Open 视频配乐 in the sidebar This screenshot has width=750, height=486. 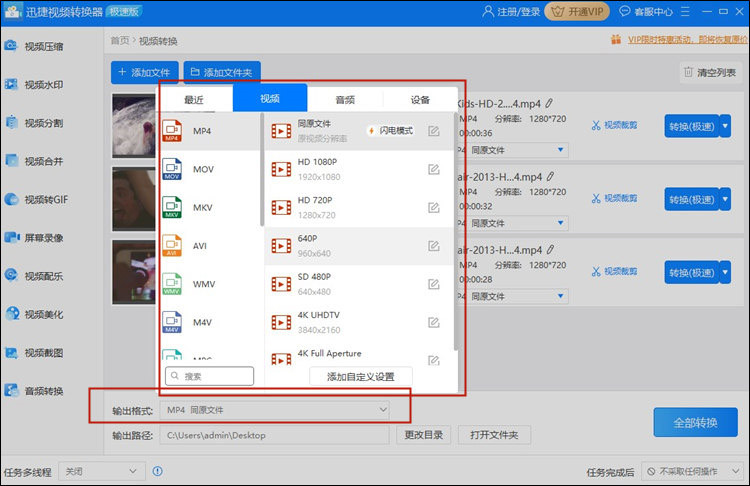click(33, 276)
